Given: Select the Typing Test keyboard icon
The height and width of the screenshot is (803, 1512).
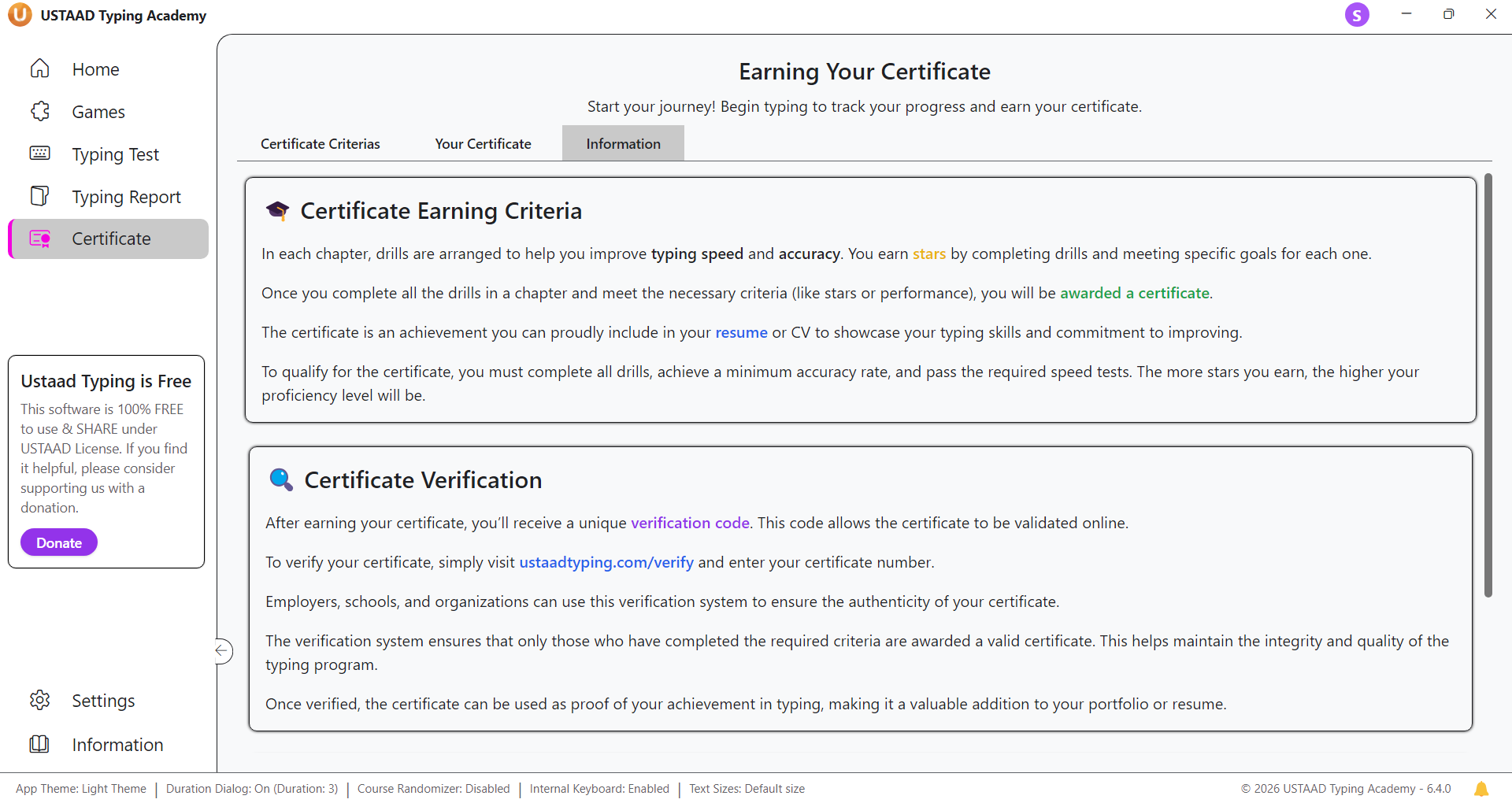Looking at the screenshot, I should pos(39,154).
